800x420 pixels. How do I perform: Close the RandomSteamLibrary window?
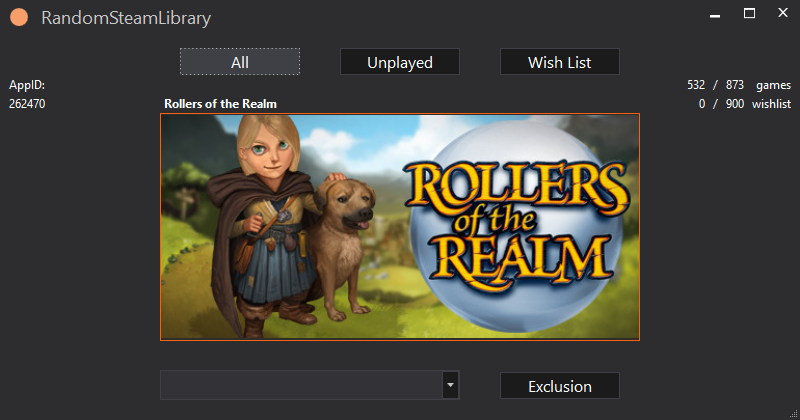pos(782,14)
